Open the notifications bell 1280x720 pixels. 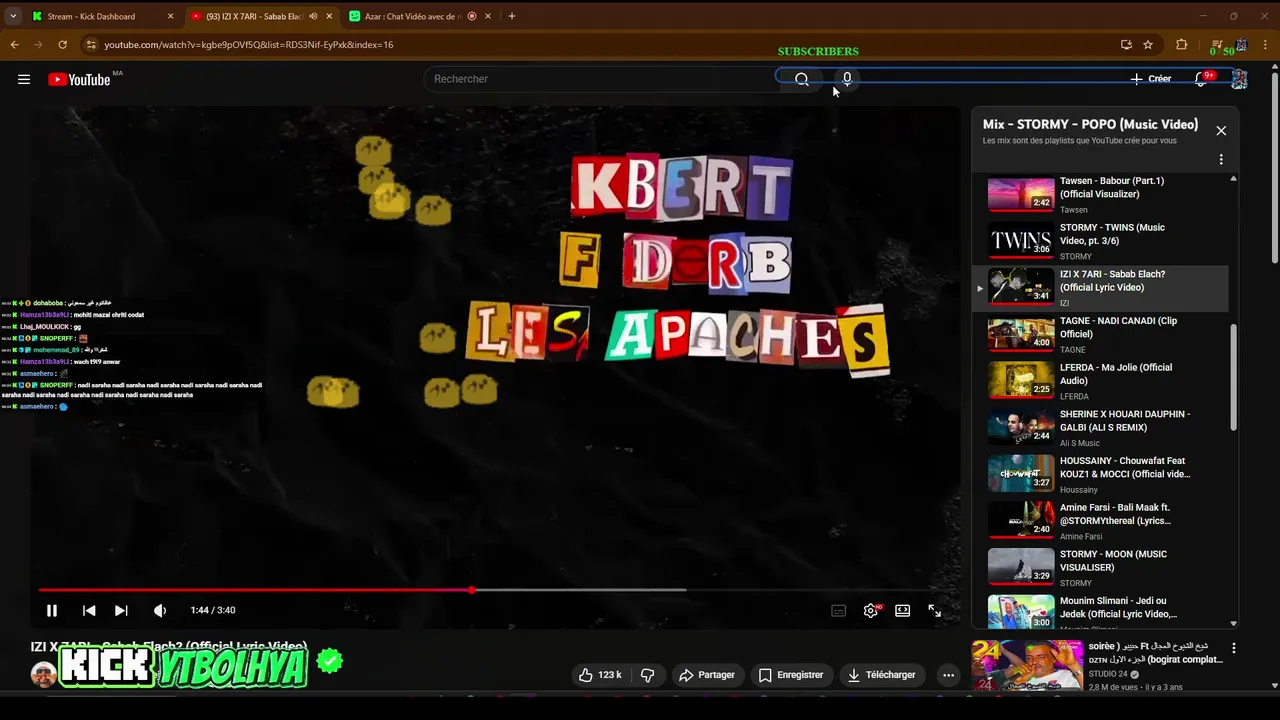(x=1202, y=79)
